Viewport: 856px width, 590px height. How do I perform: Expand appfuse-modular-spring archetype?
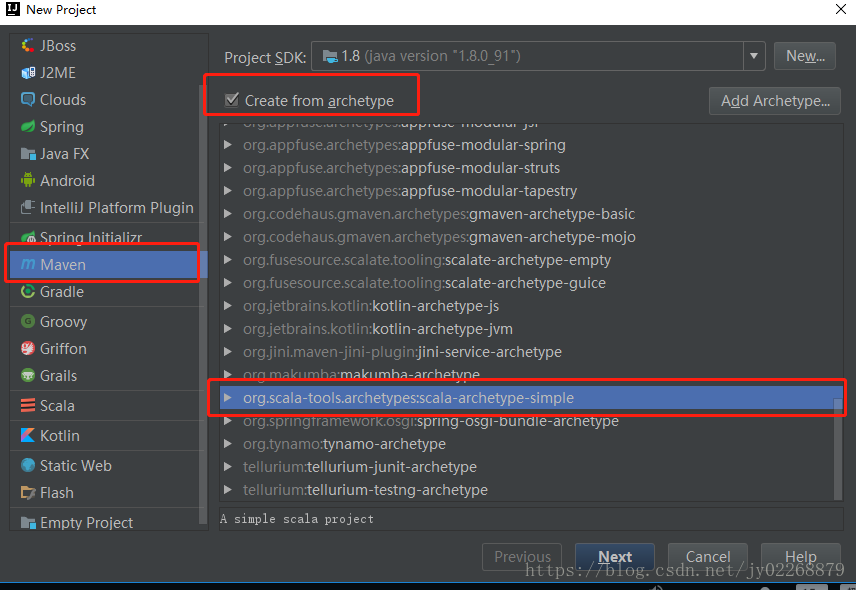click(228, 145)
